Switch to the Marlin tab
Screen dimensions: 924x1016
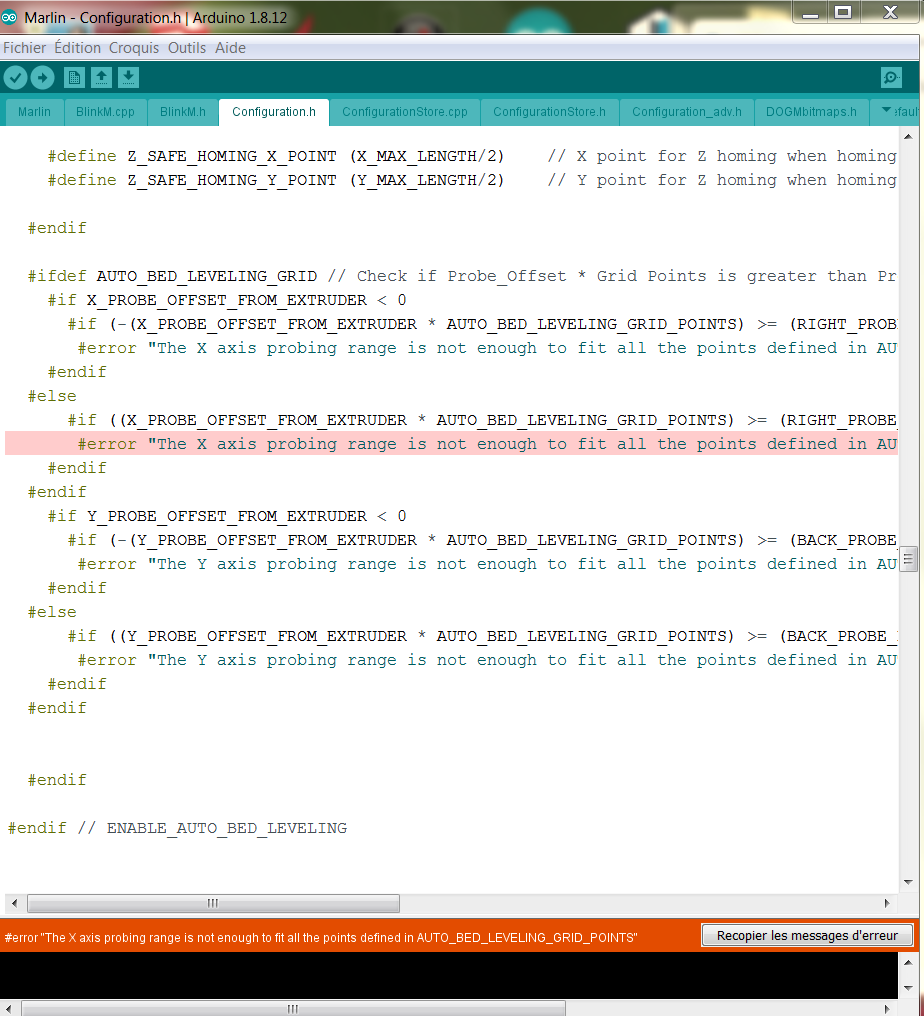click(x=34, y=112)
